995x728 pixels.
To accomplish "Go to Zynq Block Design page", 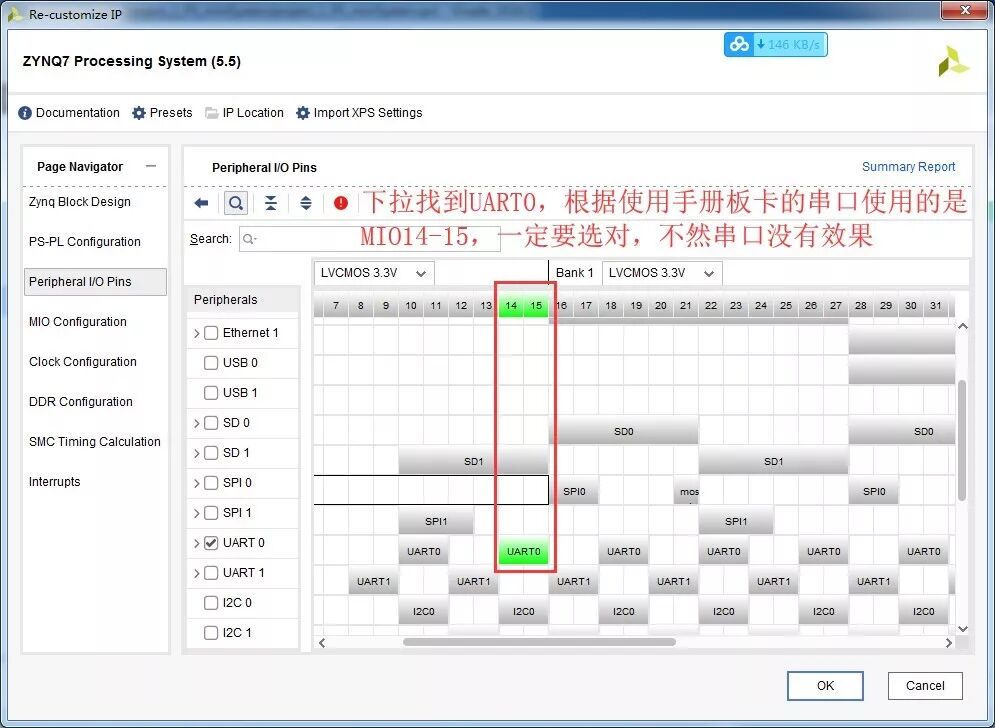I will [x=80, y=202].
